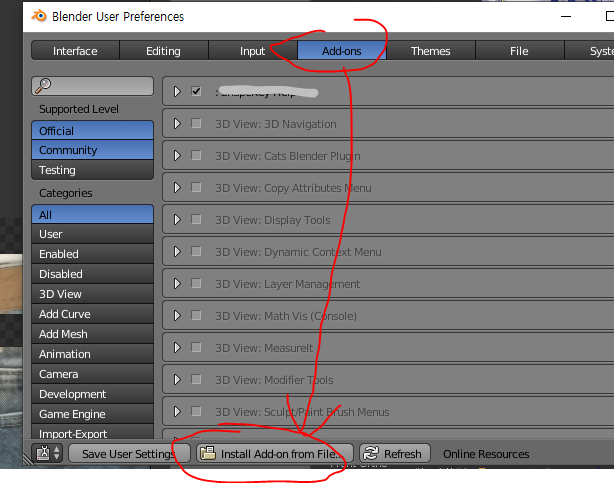Click the magnifier icon in search field
The height and width of the screenshot is (483, 614).
click(43, 85)
